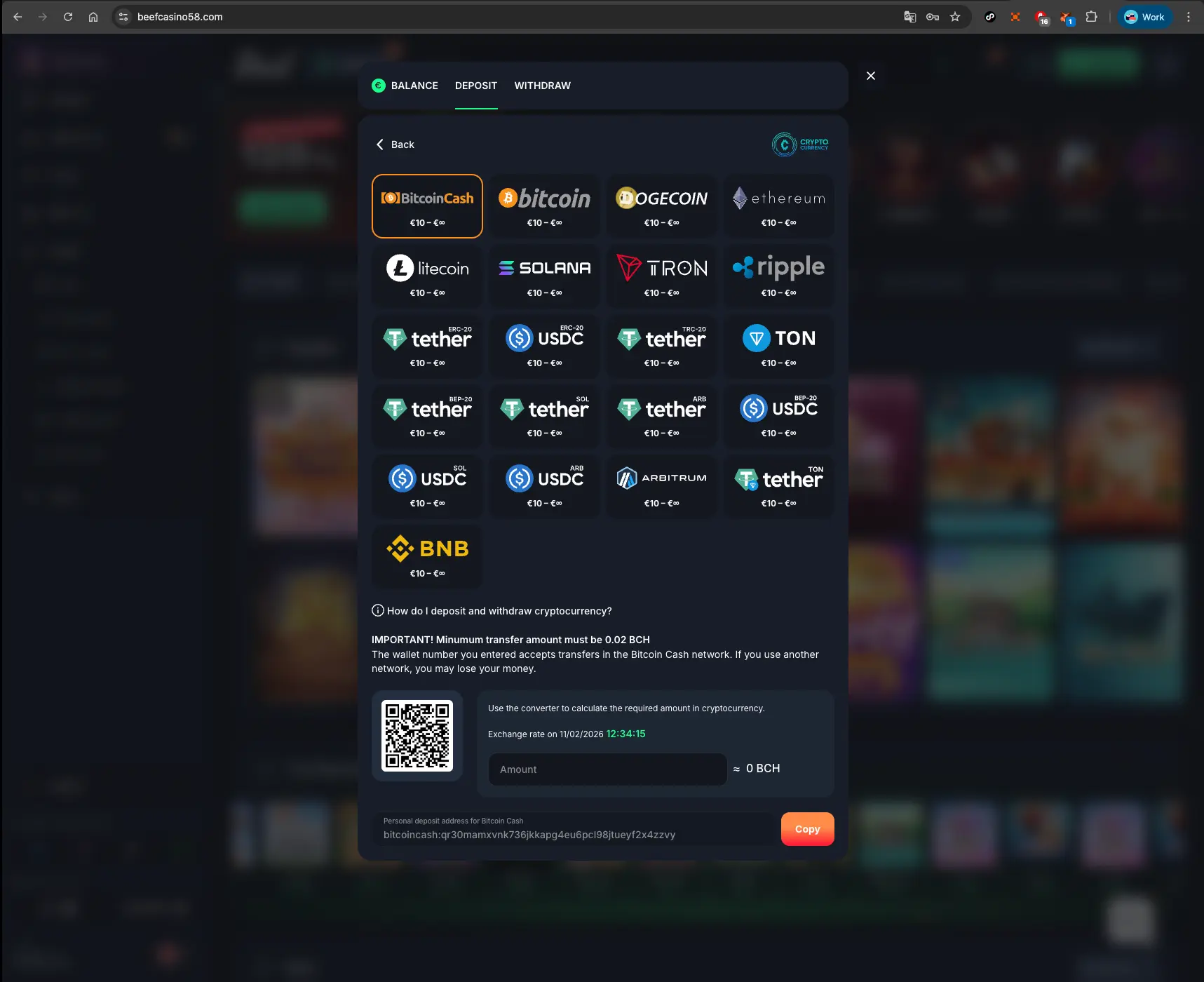
Task: Switch to the WITHDRAW tab
Action: point(543,86)
